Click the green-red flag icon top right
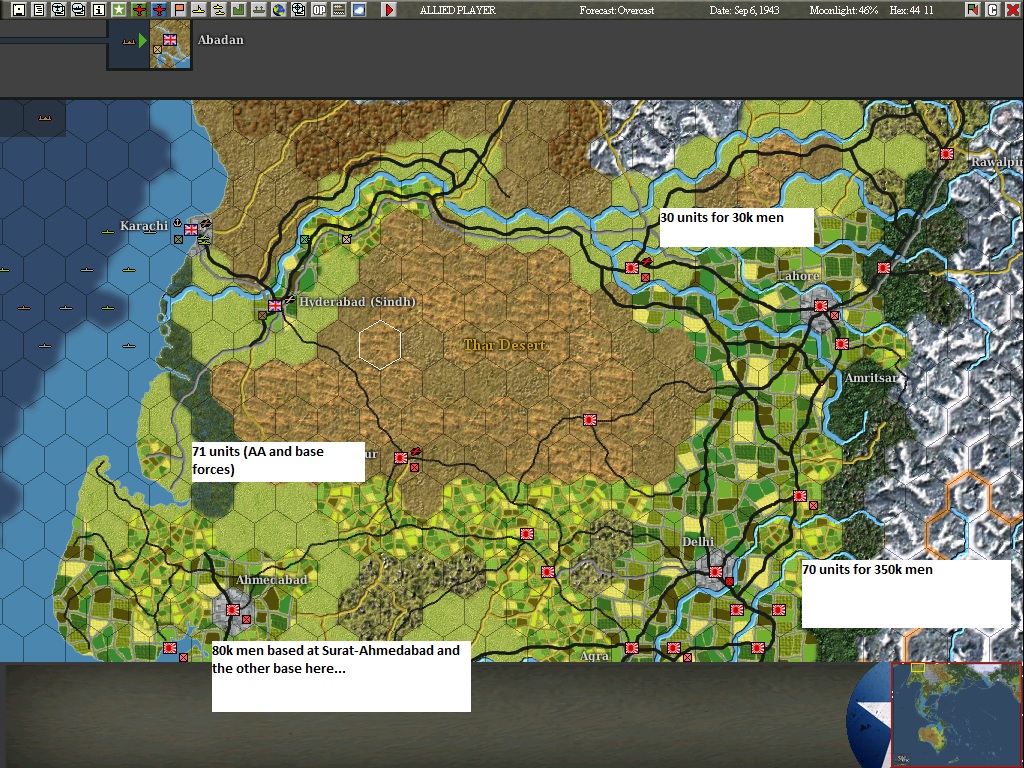The image size is (1024, 768). [x=973, y=10]
